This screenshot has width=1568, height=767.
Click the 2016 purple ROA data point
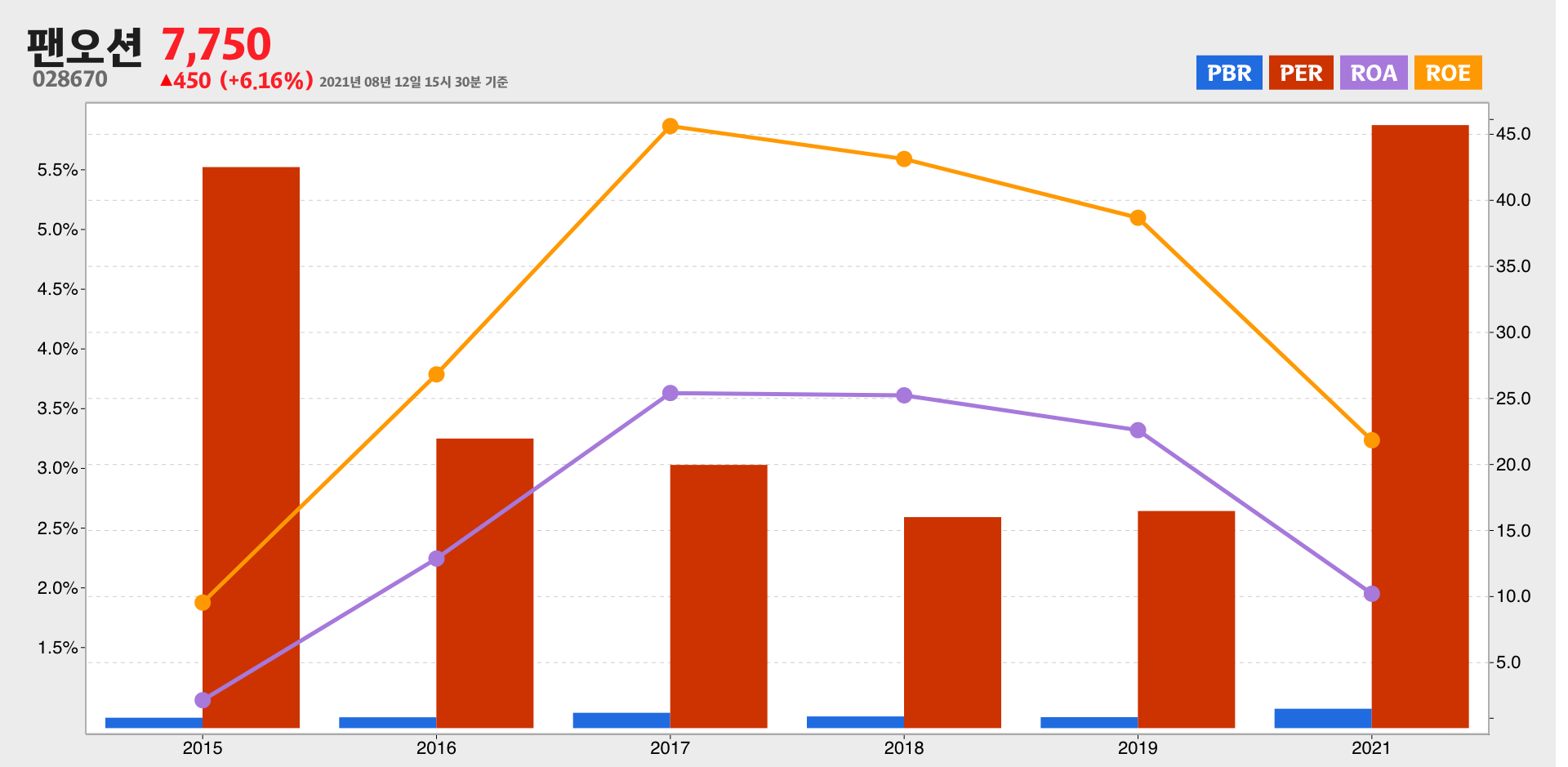coord(436,559)
